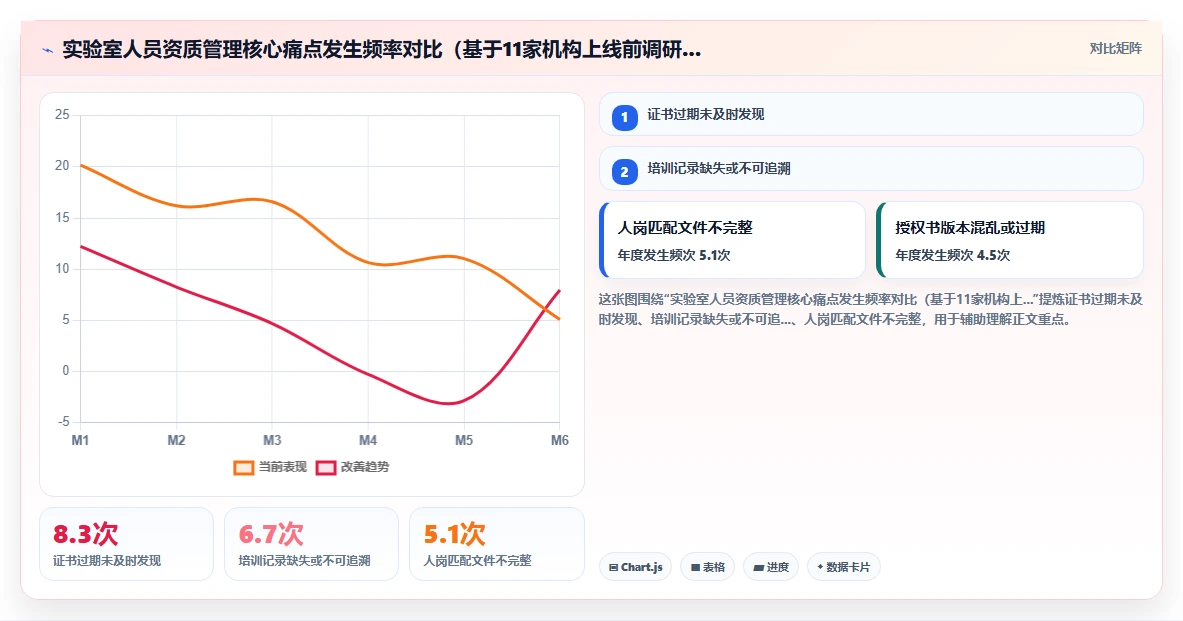
Task: Open the 5.1次 statistic card
Action: pyautogui.click(x=496, y=544)
